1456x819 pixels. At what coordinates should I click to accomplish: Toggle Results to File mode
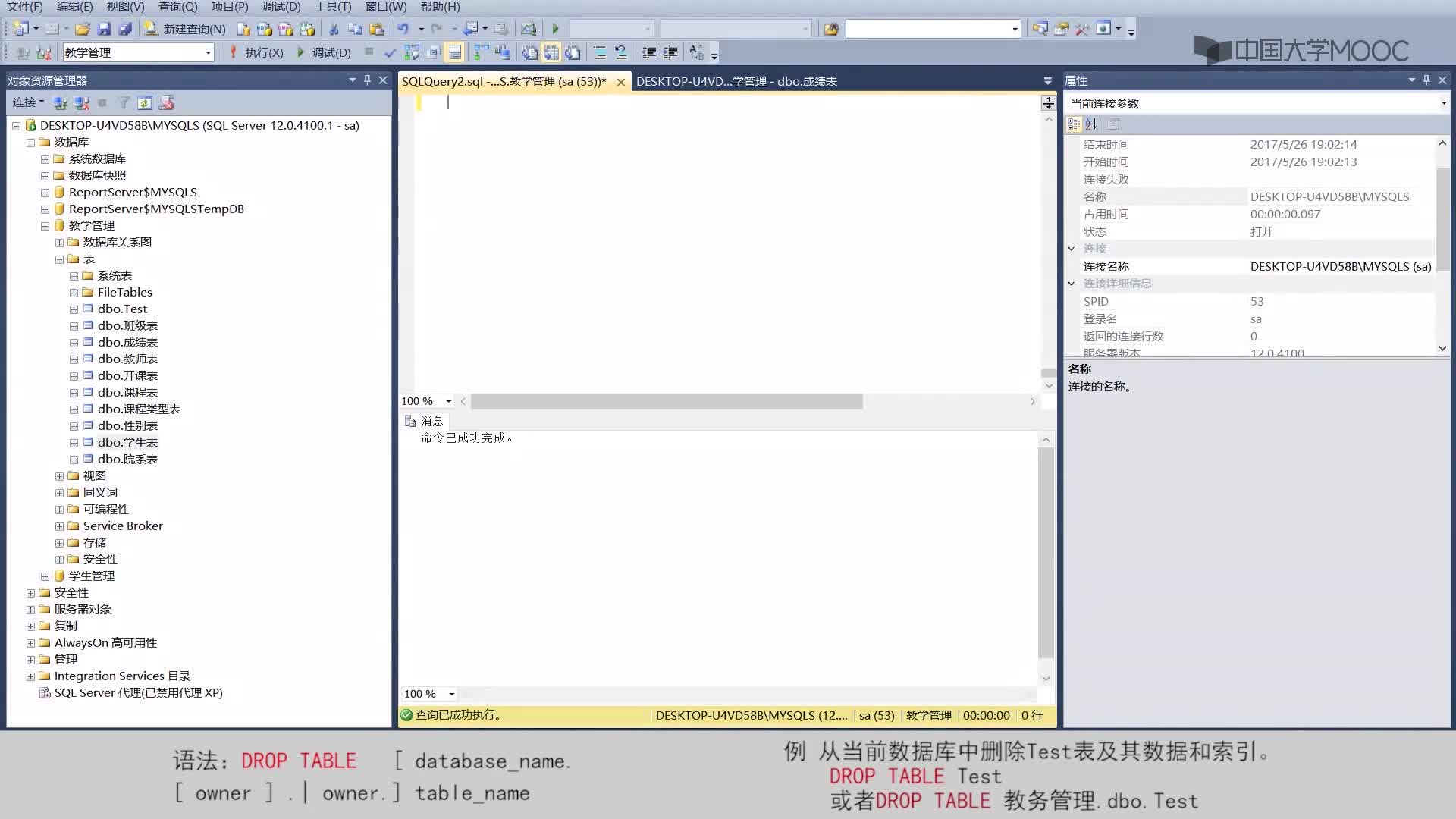click(x=573, y=52)
